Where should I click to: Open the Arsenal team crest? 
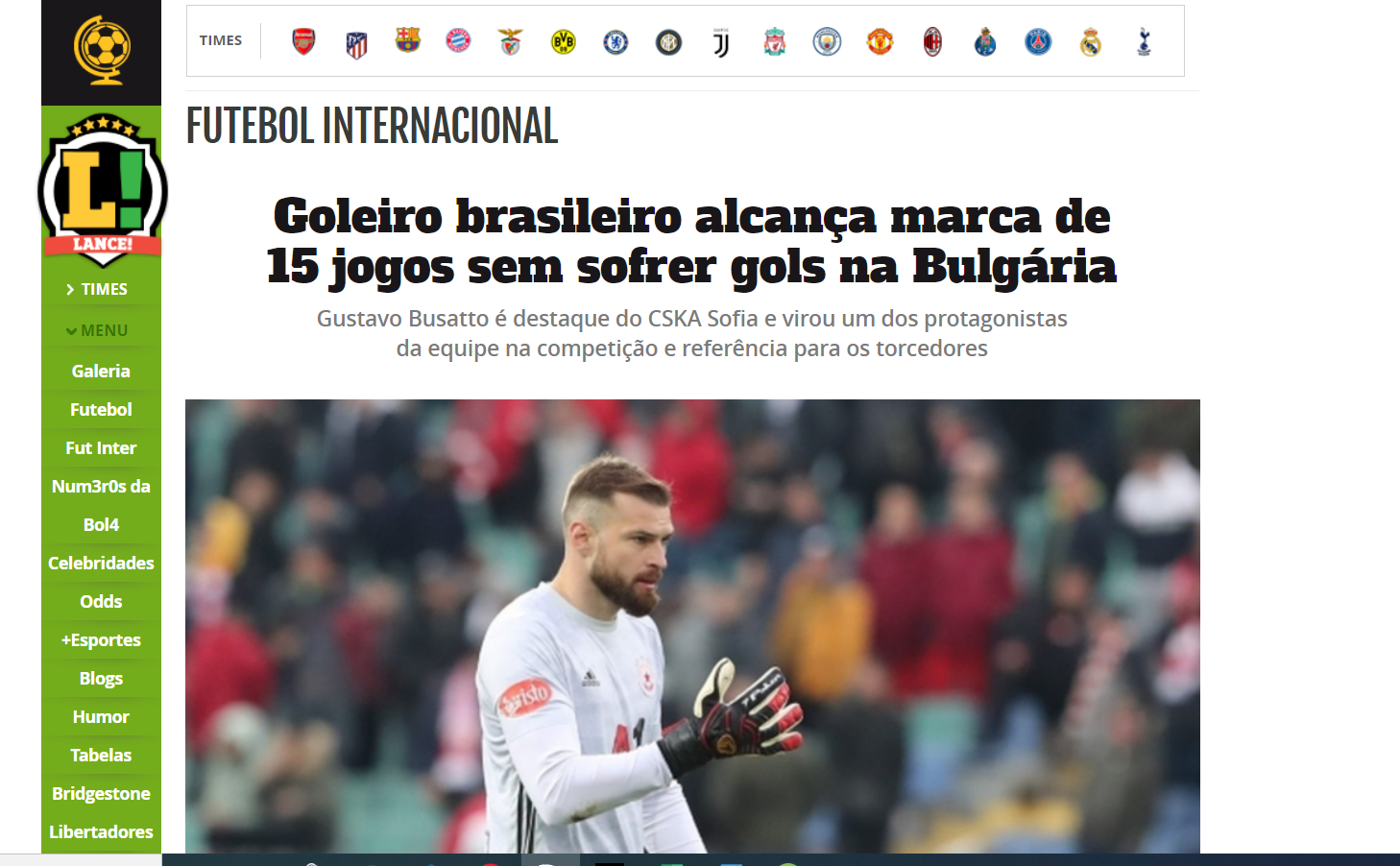[303, 41]
